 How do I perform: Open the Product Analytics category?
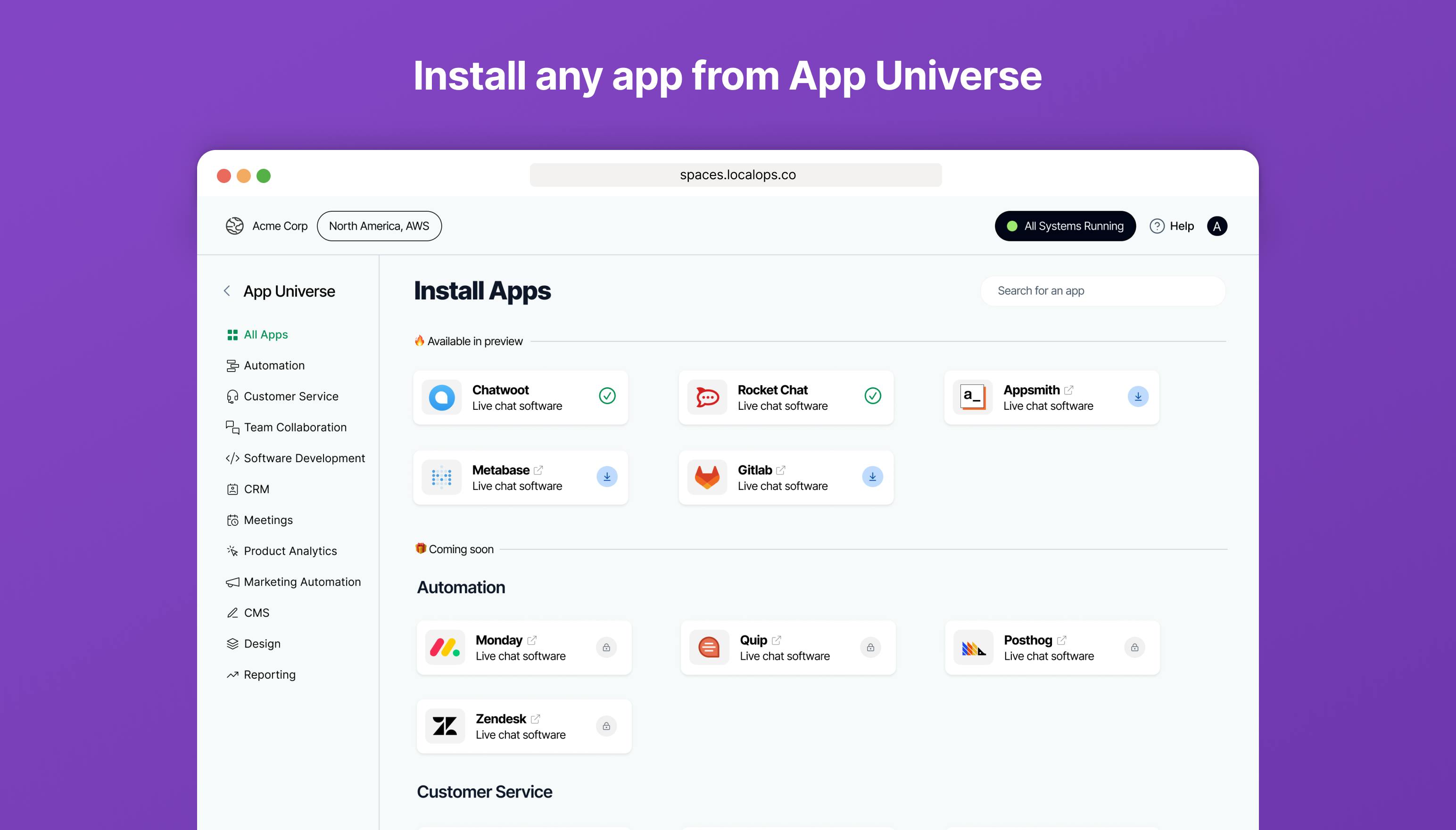coord(282,551)
